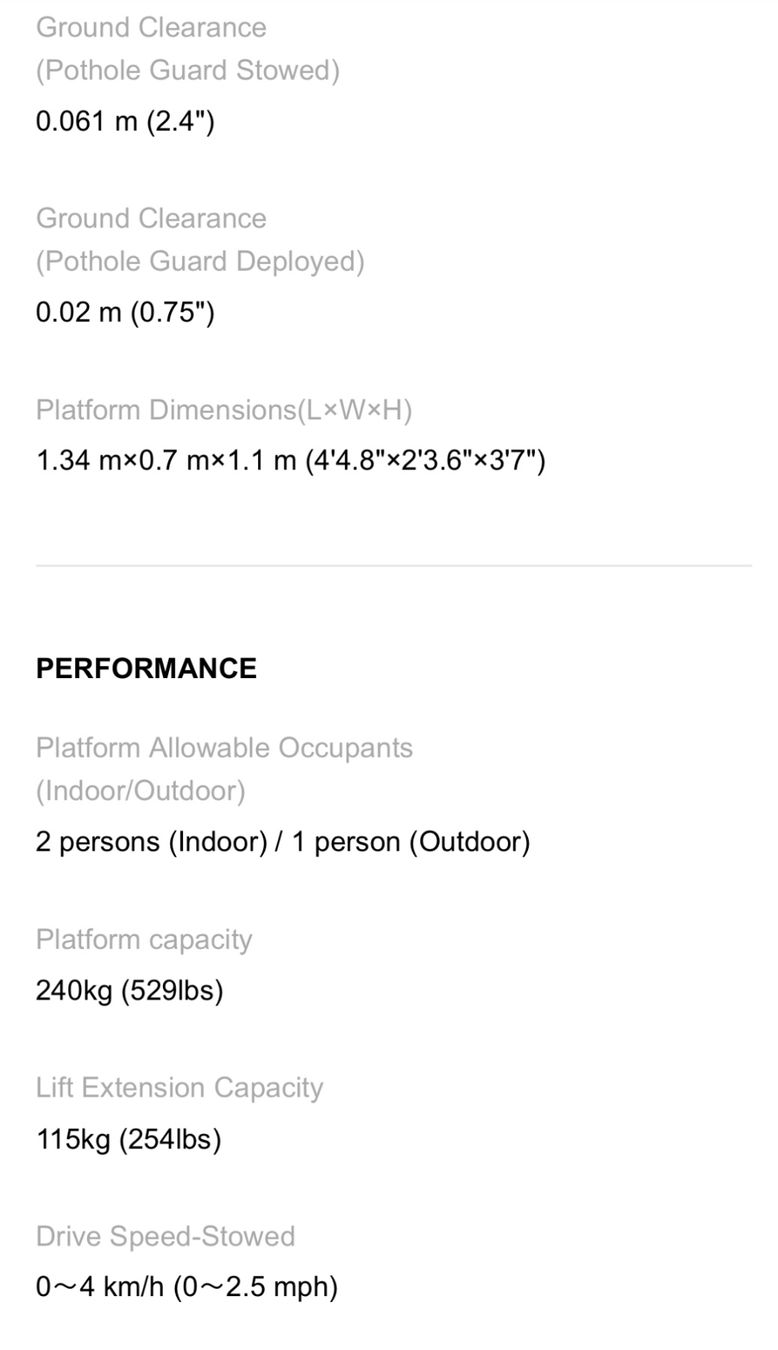The image size is (778, 1350).
Task: Click the "(Pothole Guard Stowed)" subtitle text
Action: (187, 71)
